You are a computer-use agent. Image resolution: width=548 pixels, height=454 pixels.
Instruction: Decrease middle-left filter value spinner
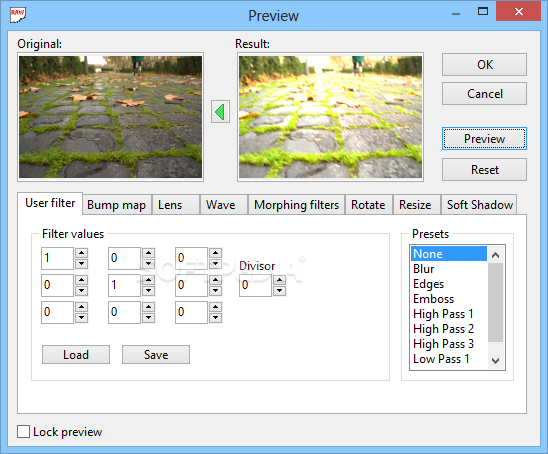pyautogui.click(x=81, y=290)
